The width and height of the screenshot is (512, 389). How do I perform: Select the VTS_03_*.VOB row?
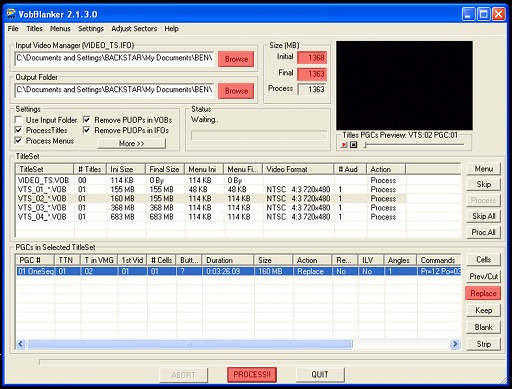click(x=211, y=208)
